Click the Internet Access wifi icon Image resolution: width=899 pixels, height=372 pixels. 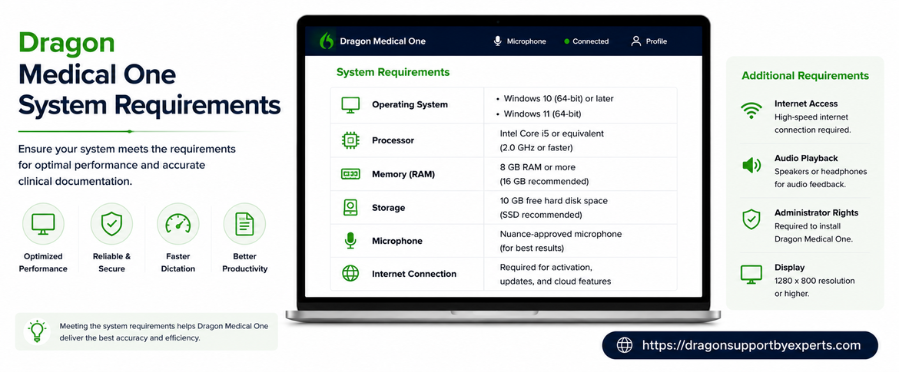coord(751,111)
